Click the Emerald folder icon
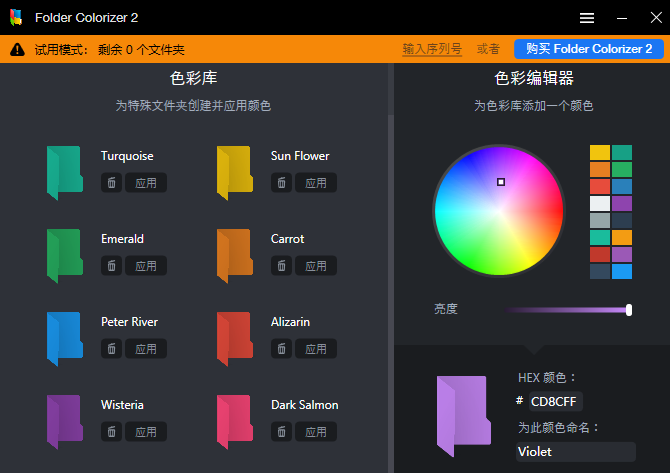670x473 pixels. [x=65, y=256]
